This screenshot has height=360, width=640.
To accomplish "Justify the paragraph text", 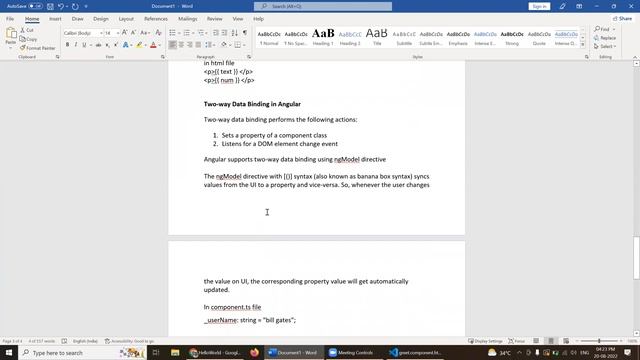I will point(198,45).
